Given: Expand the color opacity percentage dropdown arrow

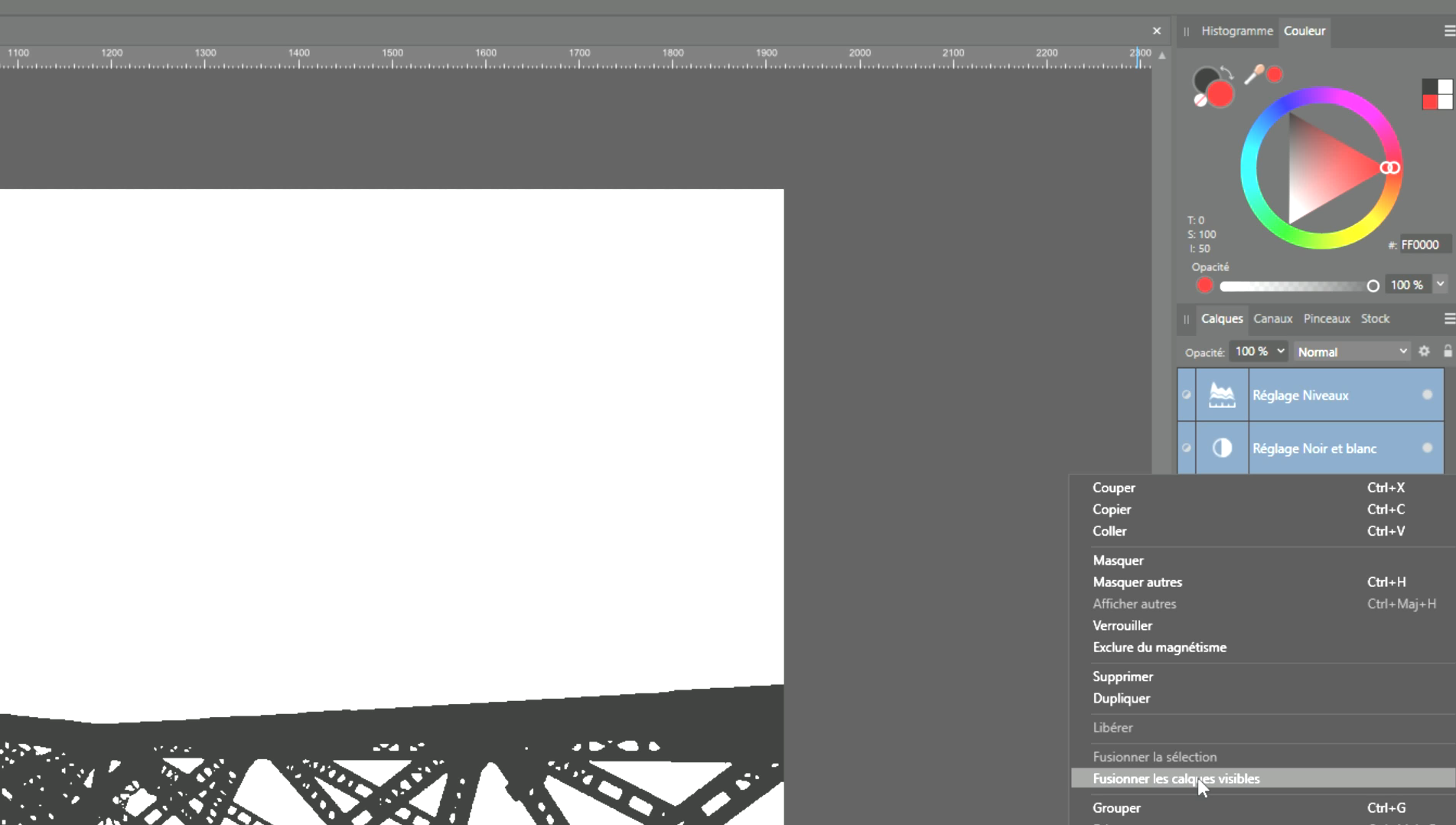Looking at the screenshot, I should coord(1440,285).
